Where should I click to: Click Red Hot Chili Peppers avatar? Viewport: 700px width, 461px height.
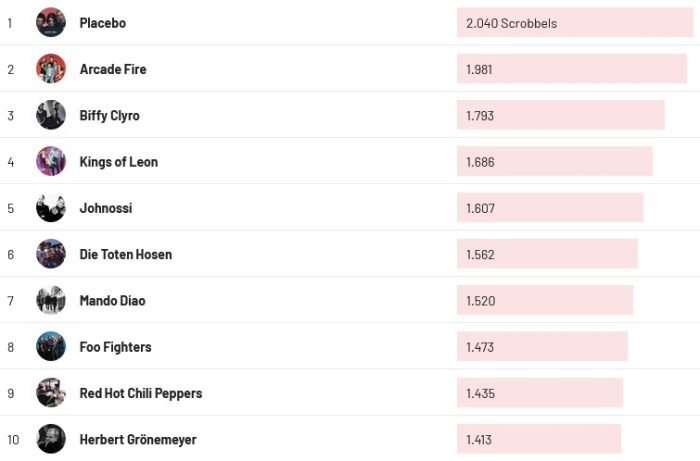click(x=51, y=393)
